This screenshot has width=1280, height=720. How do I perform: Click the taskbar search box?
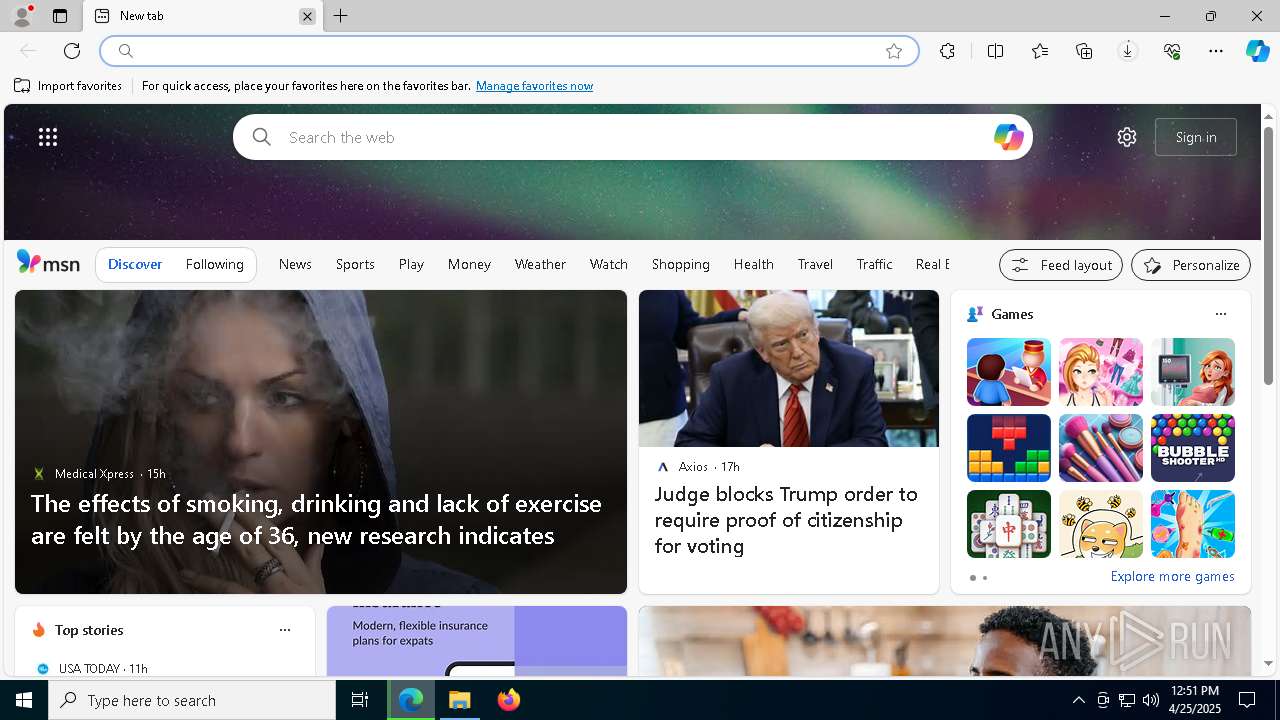192,700
